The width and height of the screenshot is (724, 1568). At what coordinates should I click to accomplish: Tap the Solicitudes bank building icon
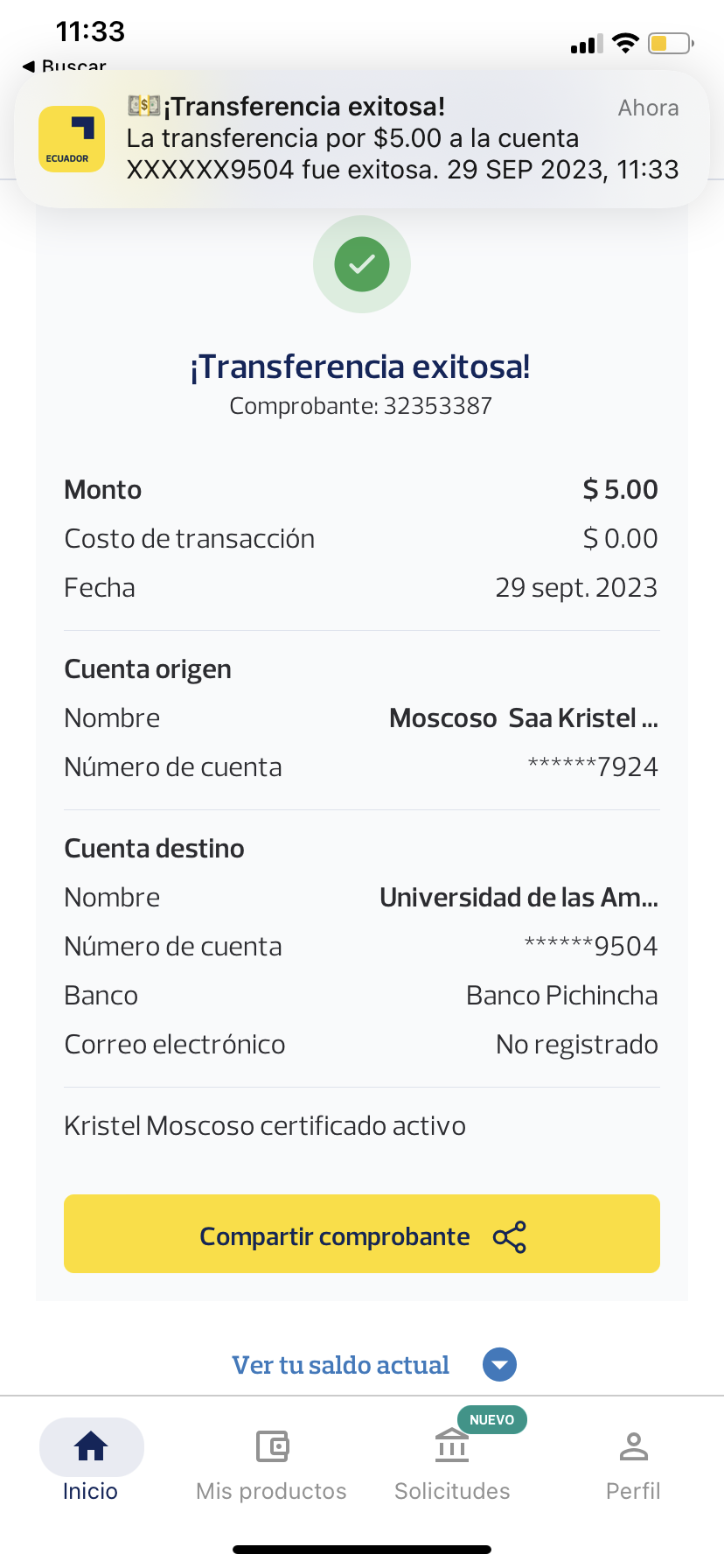pos(452,1446)
